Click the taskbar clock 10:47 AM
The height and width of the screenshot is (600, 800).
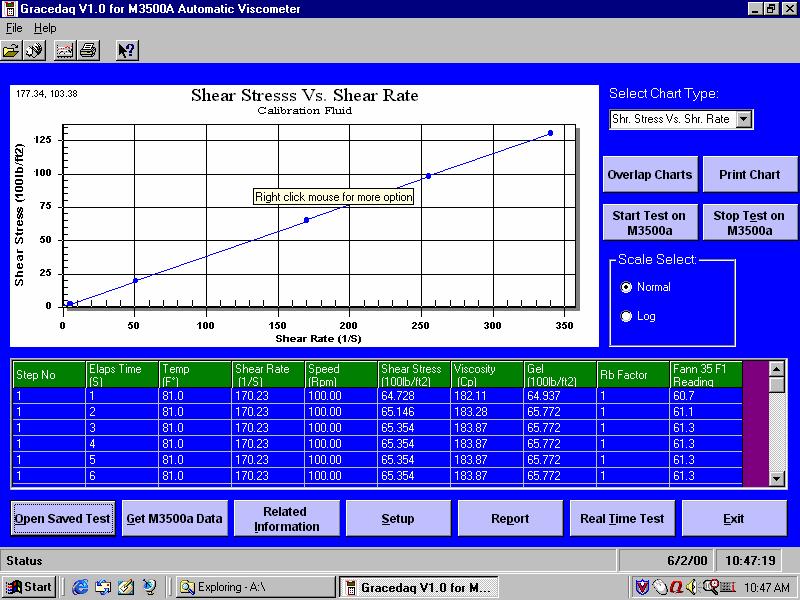click(x=767, y=587)
